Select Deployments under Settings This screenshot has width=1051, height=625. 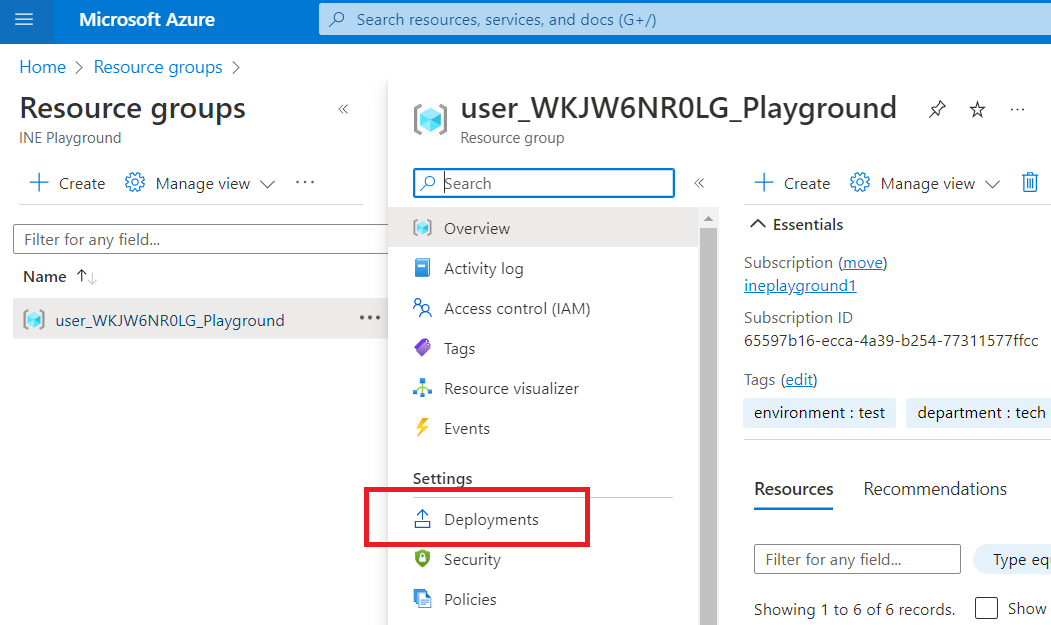490,519
